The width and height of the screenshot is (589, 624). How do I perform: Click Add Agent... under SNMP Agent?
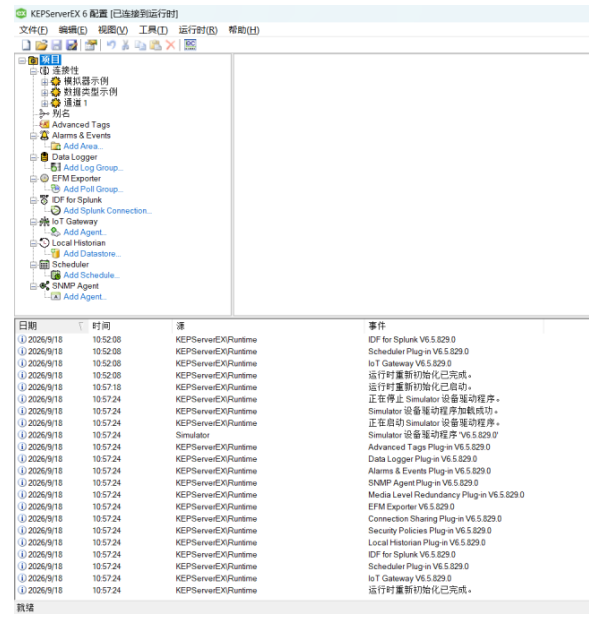[85, 296]
